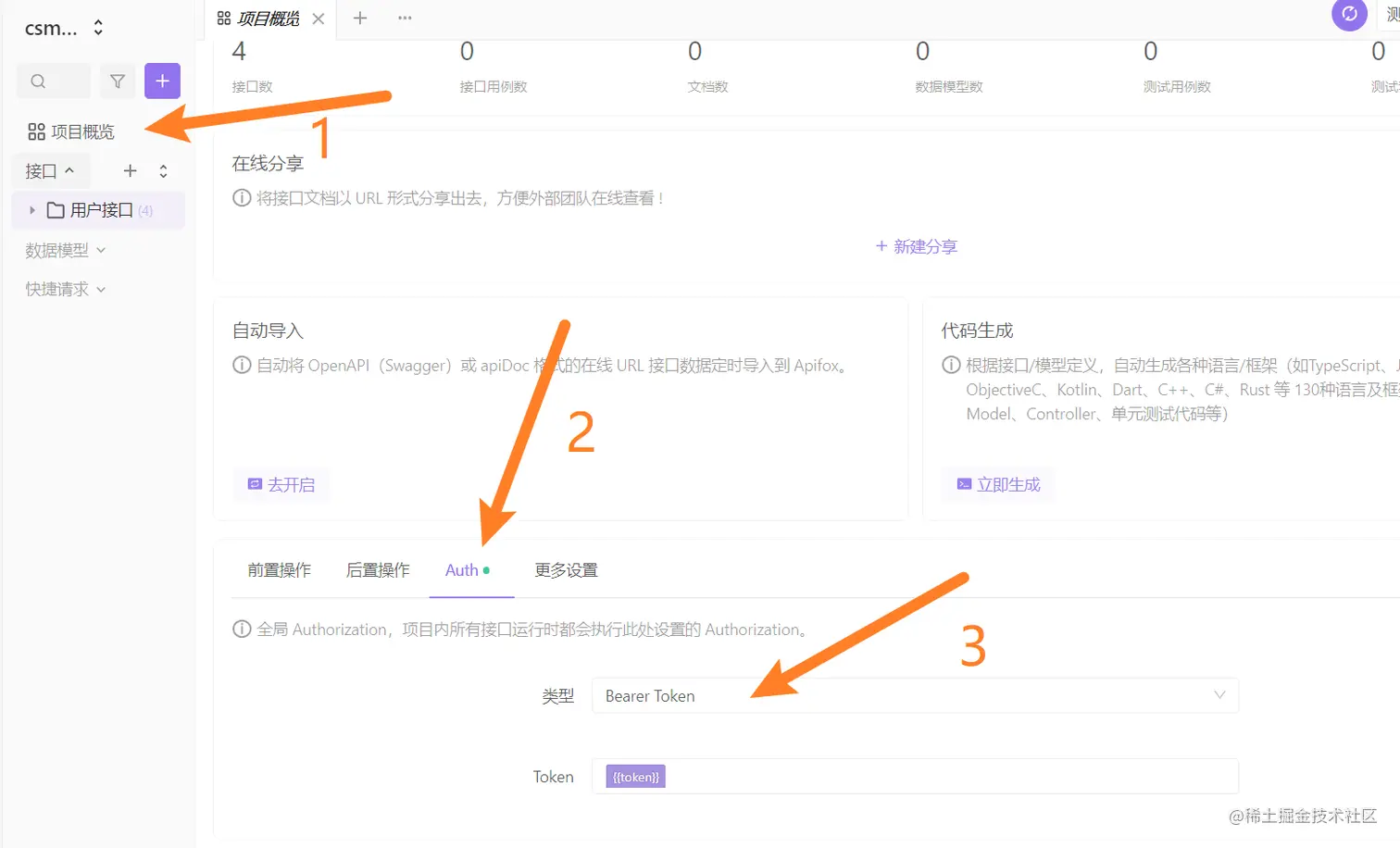Select the Auth tab
1400x848 pixels.
pyautogui.click(x=468, y=570)
